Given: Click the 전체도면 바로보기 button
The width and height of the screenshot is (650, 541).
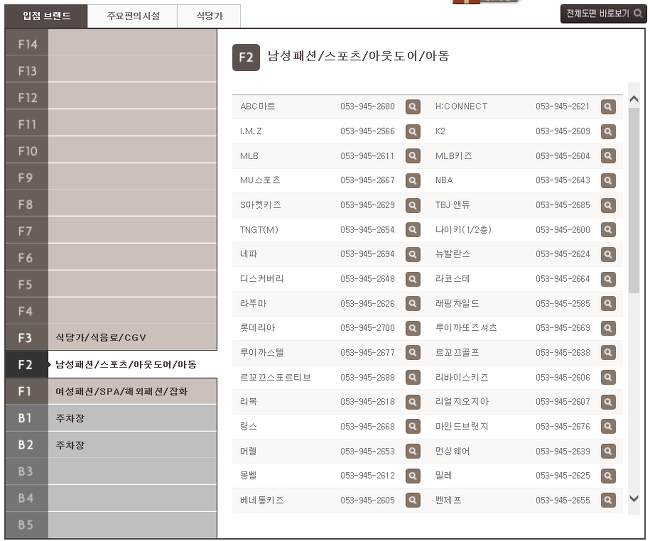Looking at the screenshot, I should coord(603,14).
